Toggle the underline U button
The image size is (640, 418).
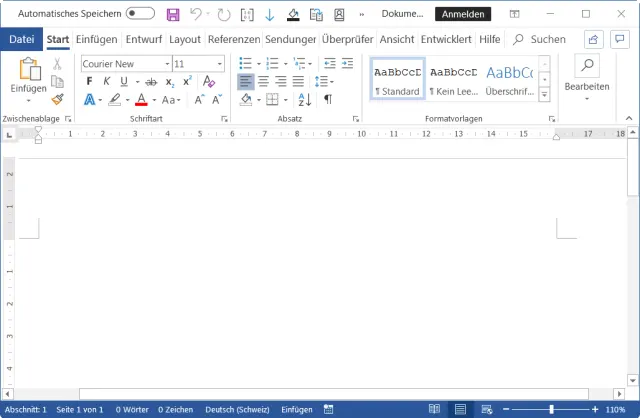coord(123,81)
